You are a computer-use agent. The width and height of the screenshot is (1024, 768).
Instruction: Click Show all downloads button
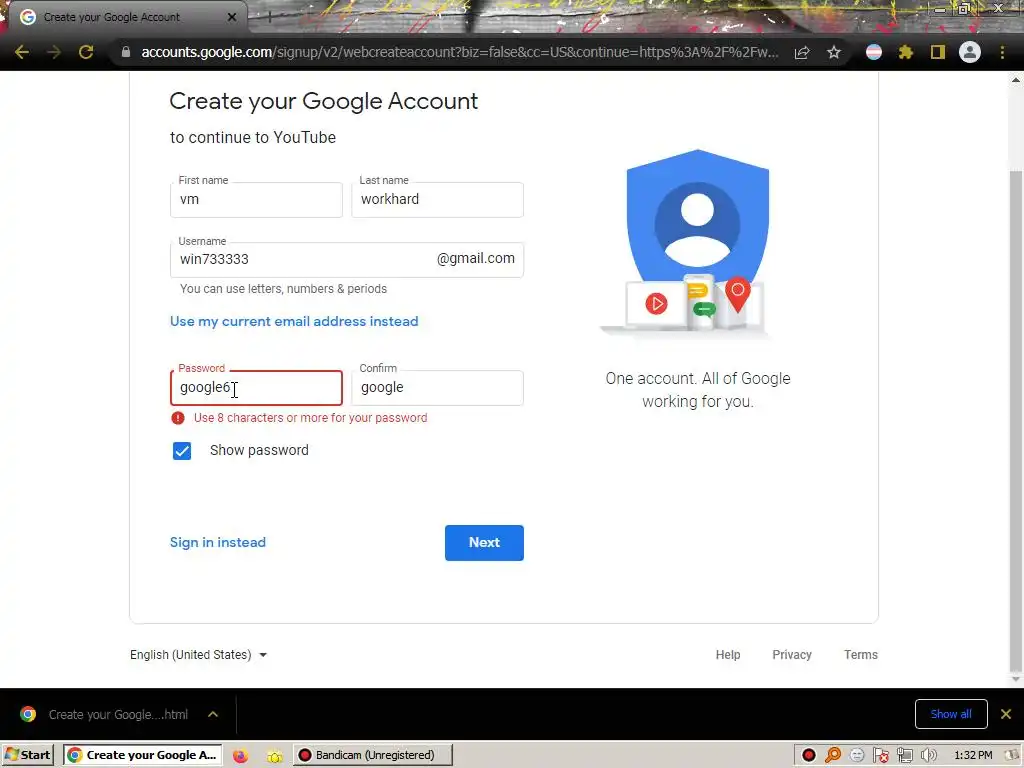951,714
